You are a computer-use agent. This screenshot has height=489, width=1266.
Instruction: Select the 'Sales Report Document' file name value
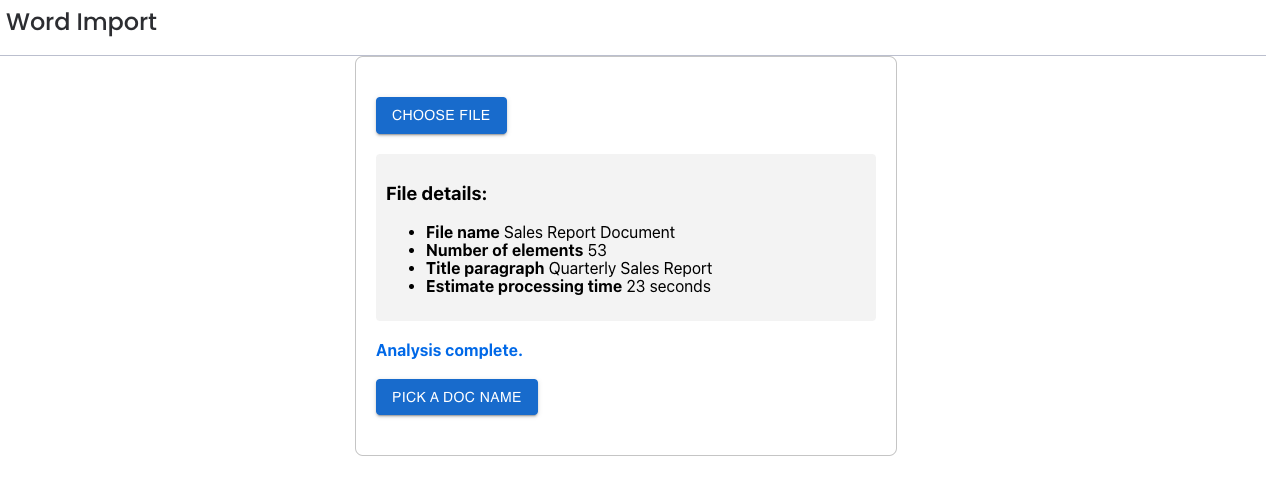pos(589,232)
